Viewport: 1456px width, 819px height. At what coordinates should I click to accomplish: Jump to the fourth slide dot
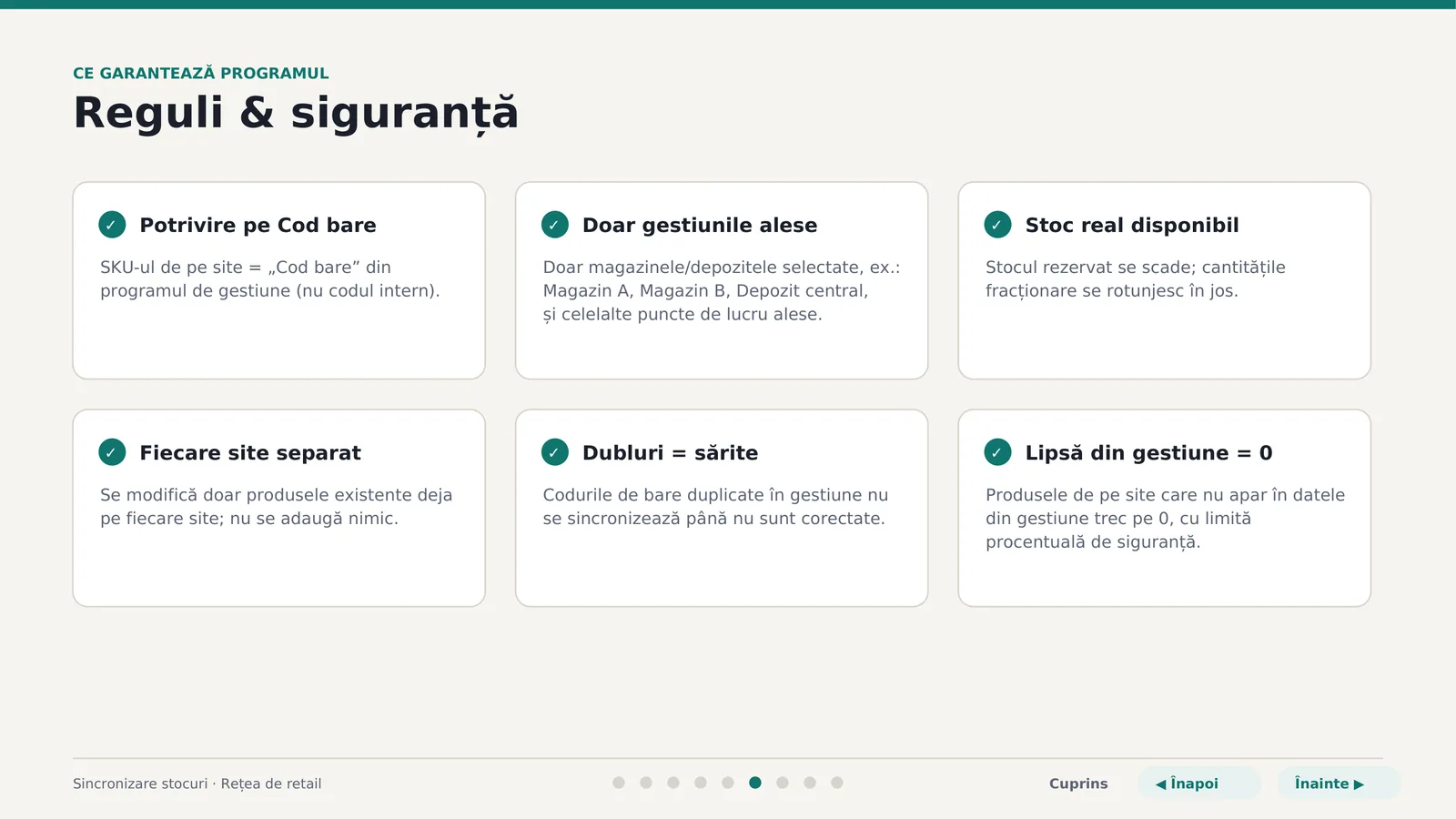tap(701, 783)
